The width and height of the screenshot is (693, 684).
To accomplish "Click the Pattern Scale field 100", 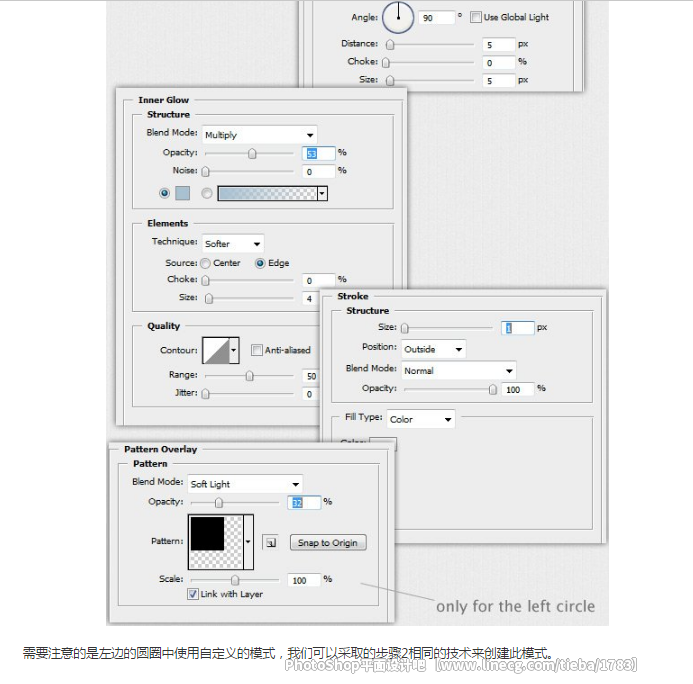I will (304, 580).
